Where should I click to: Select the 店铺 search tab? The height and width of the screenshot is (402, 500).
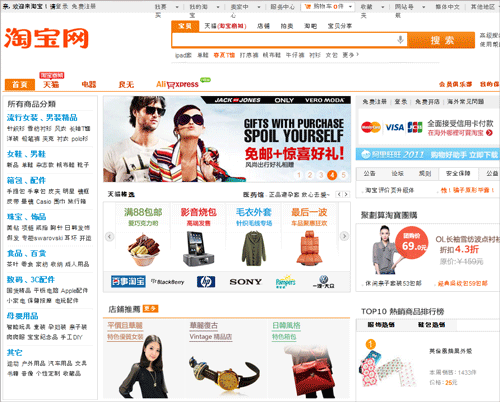click(x=263, y=26)
